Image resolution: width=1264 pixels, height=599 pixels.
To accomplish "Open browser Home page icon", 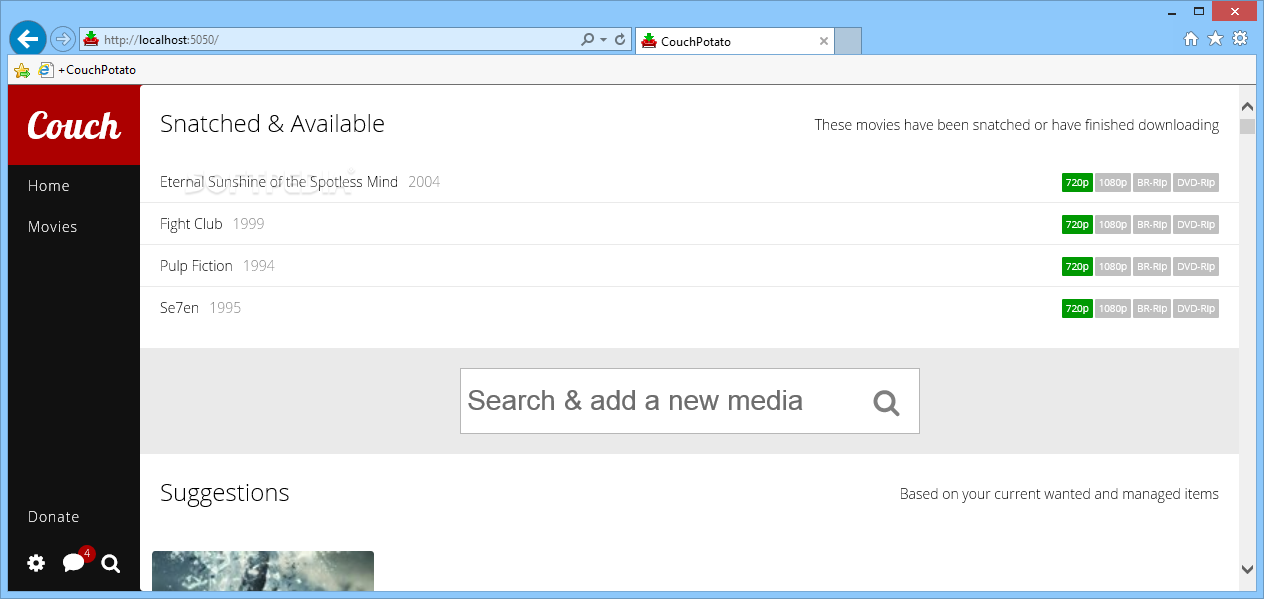I will 1190,39.
